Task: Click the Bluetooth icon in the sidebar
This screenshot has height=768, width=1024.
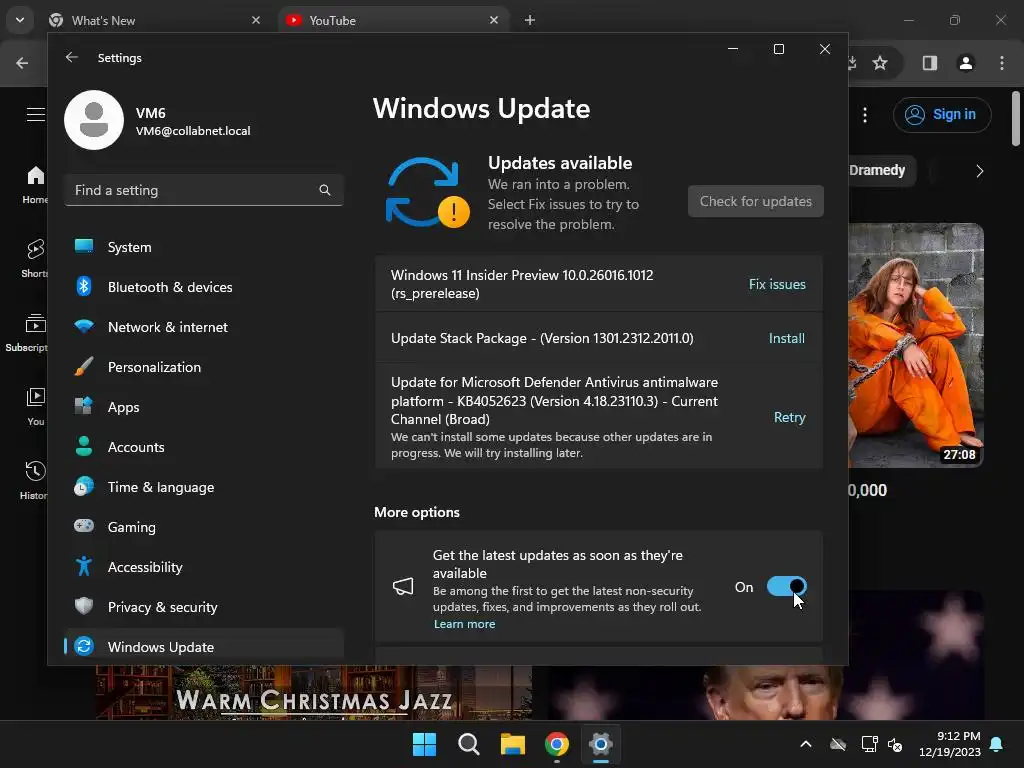Action: 84,286
